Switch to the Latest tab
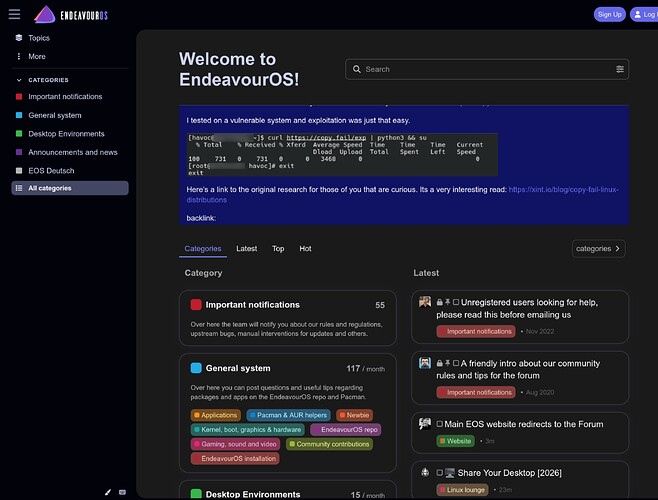This screenshot has width=658, height=500. pyautogui.click(x=246, y=249)
